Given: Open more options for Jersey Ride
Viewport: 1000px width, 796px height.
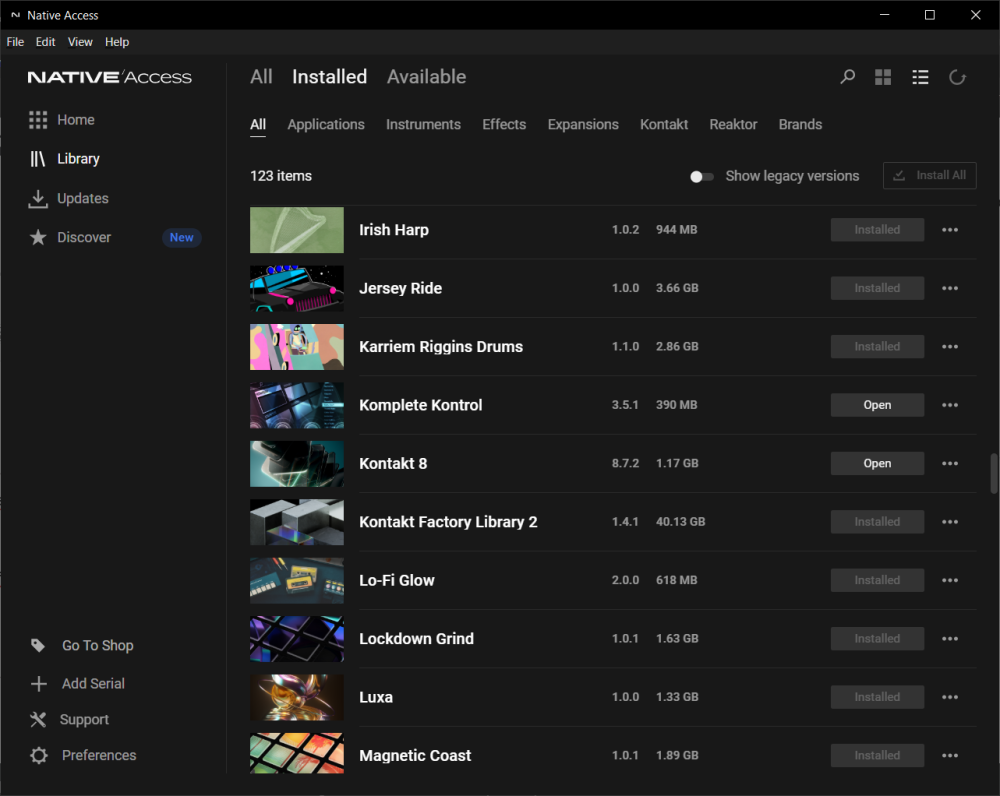Looking at the screenshot, I should [x=950, y=288].
